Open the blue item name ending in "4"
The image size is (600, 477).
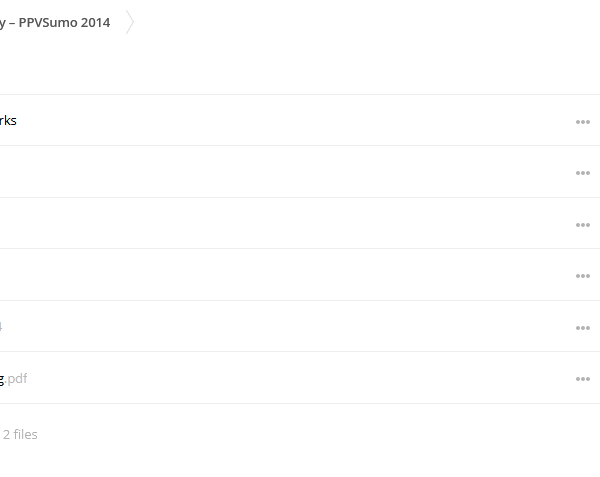(1, 326)
